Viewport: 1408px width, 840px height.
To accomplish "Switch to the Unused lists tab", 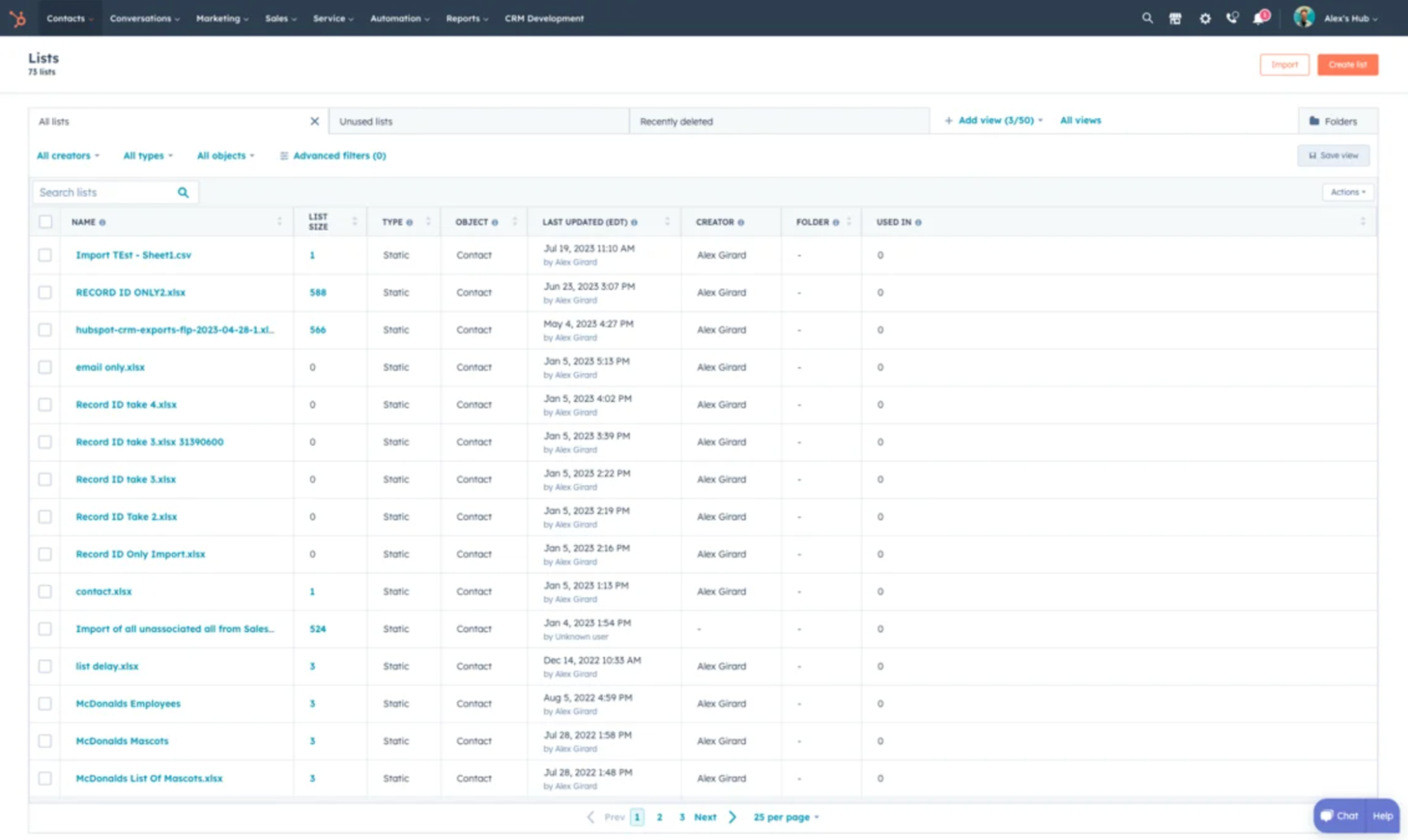I will (x=478, y=121).
